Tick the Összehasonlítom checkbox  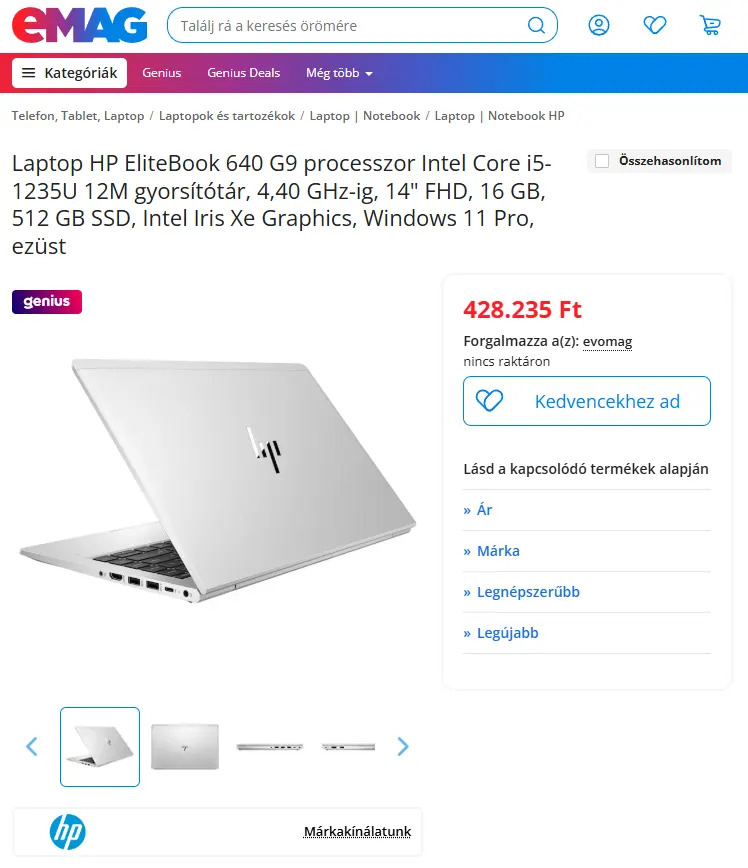click(602, 161)
